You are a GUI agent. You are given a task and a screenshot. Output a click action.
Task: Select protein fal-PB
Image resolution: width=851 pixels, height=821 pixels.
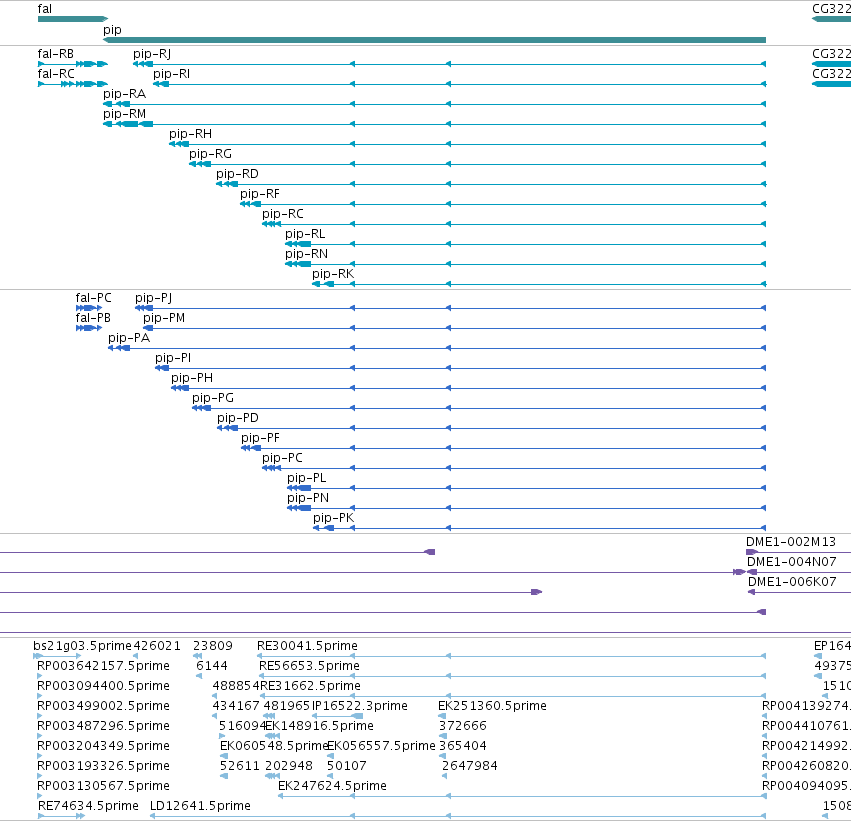(93, 318)
